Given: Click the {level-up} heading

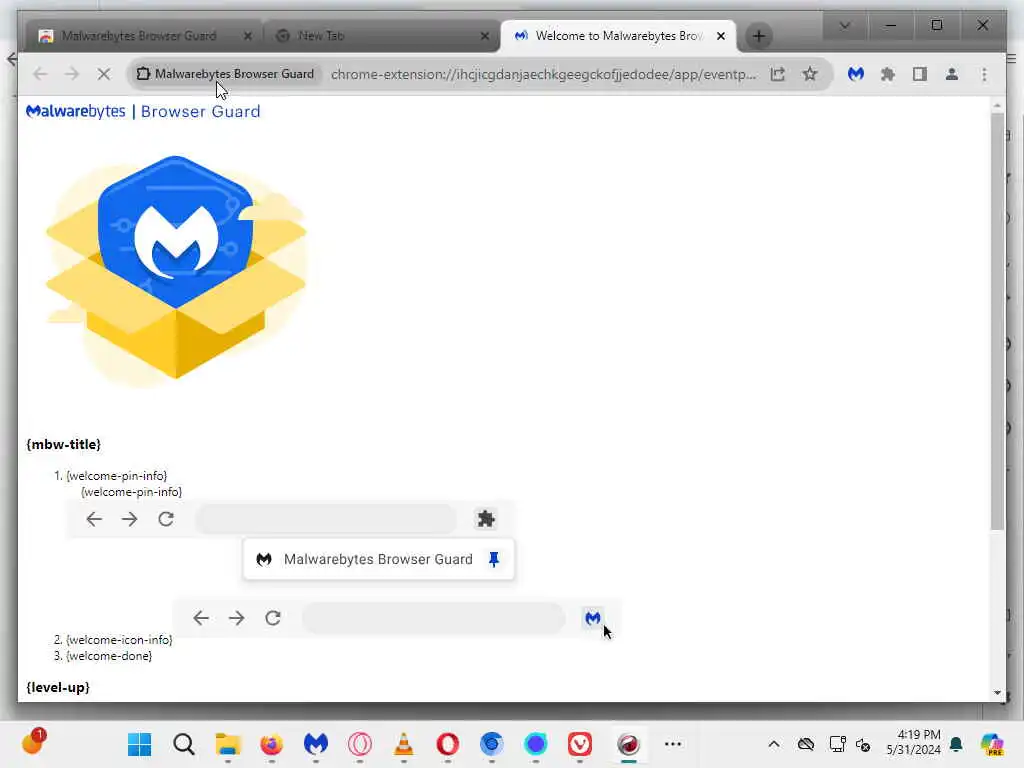Looking at the screenshot, I should [x=58, y=687].
